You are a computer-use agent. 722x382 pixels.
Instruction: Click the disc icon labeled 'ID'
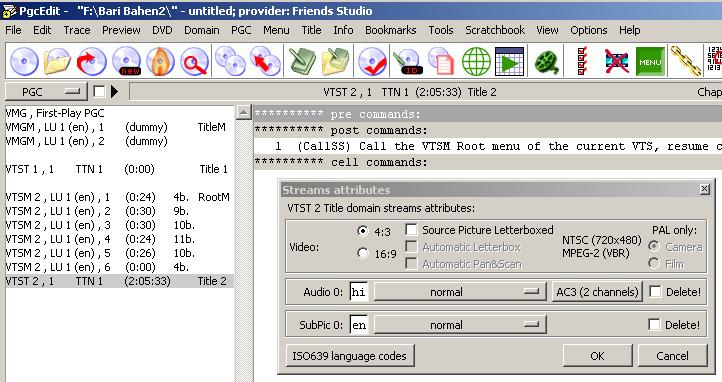click(407, 61)
